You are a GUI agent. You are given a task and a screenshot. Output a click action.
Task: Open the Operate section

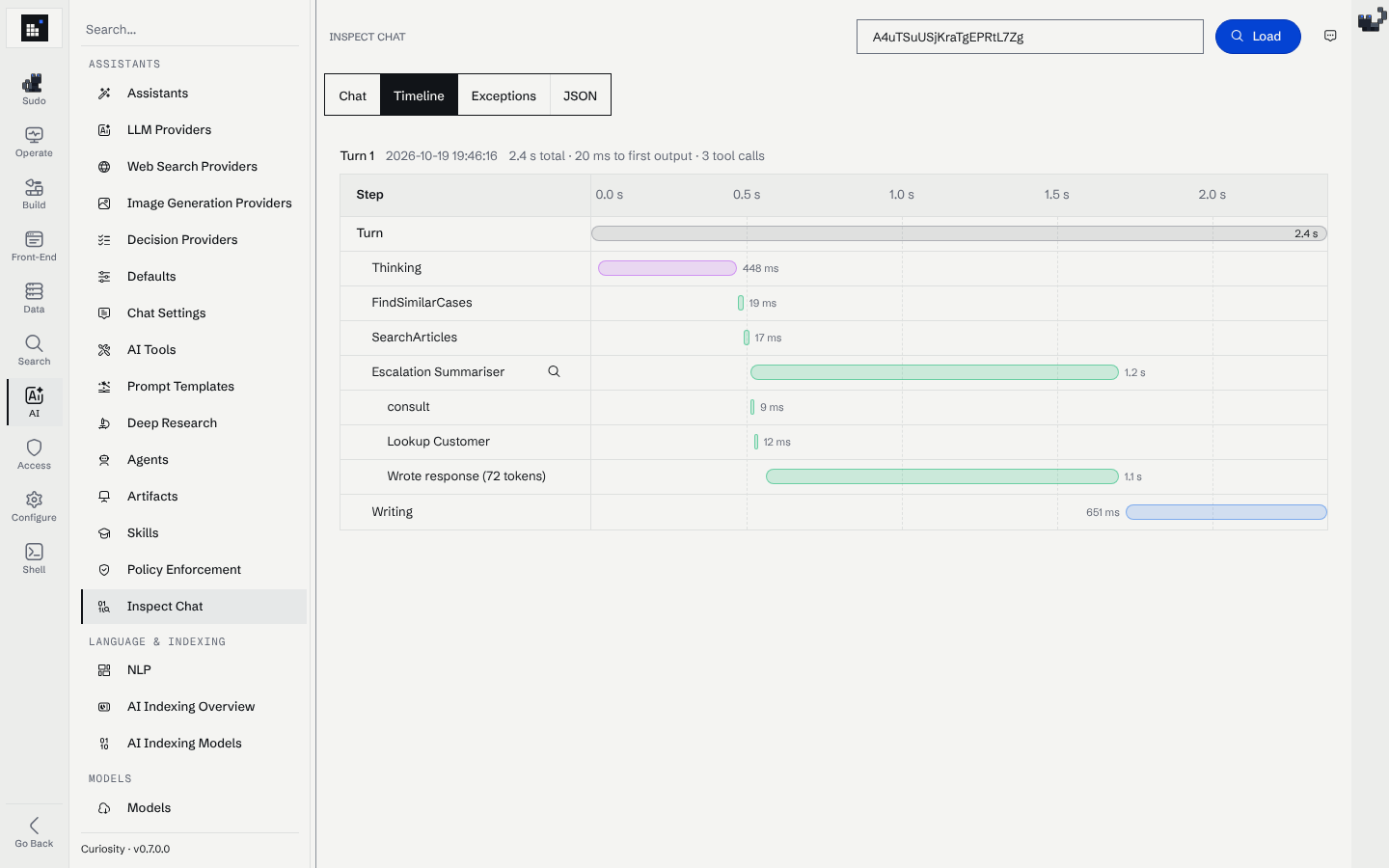(34, 141)
